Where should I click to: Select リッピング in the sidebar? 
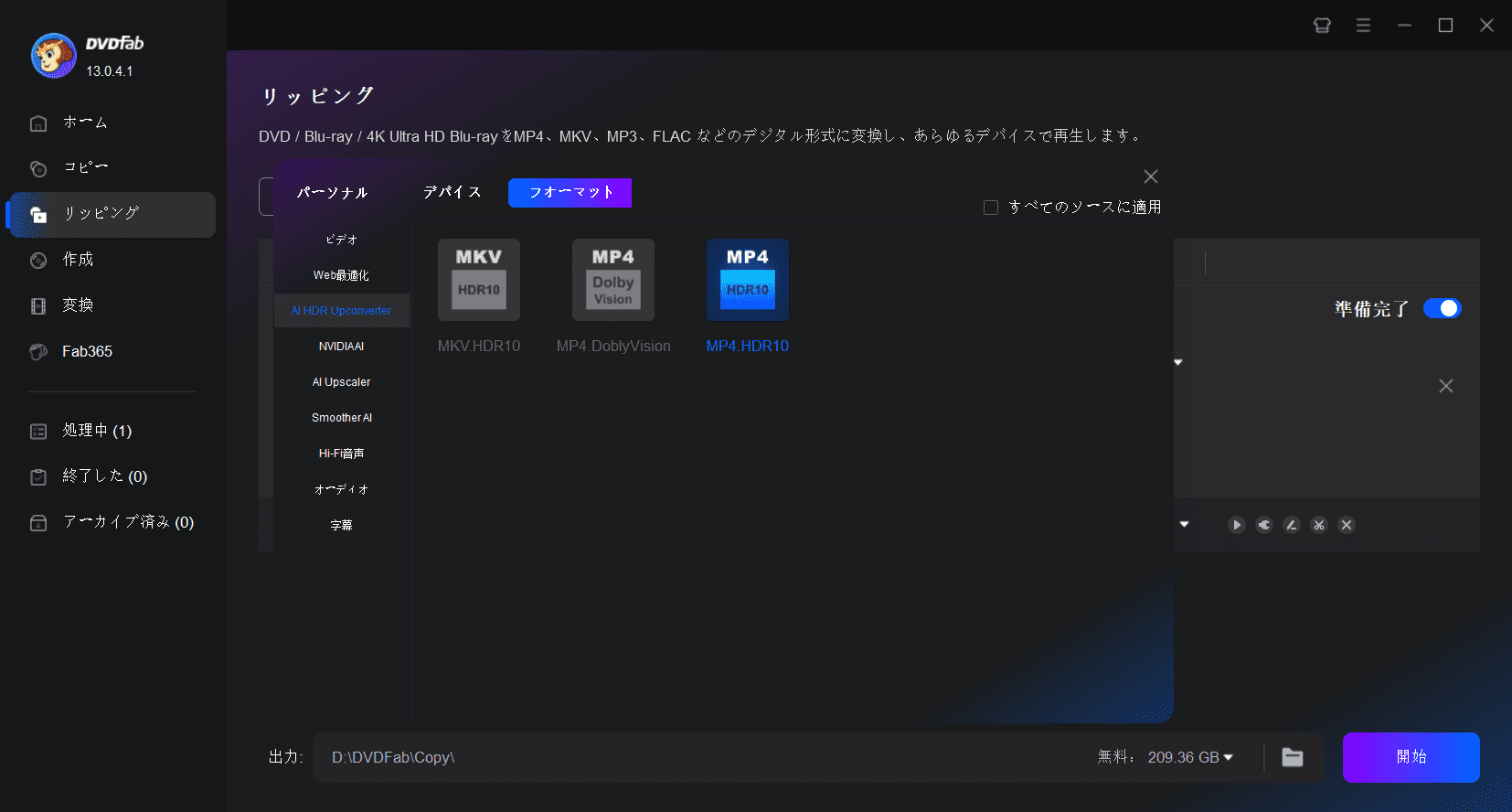tap(112, 215)
